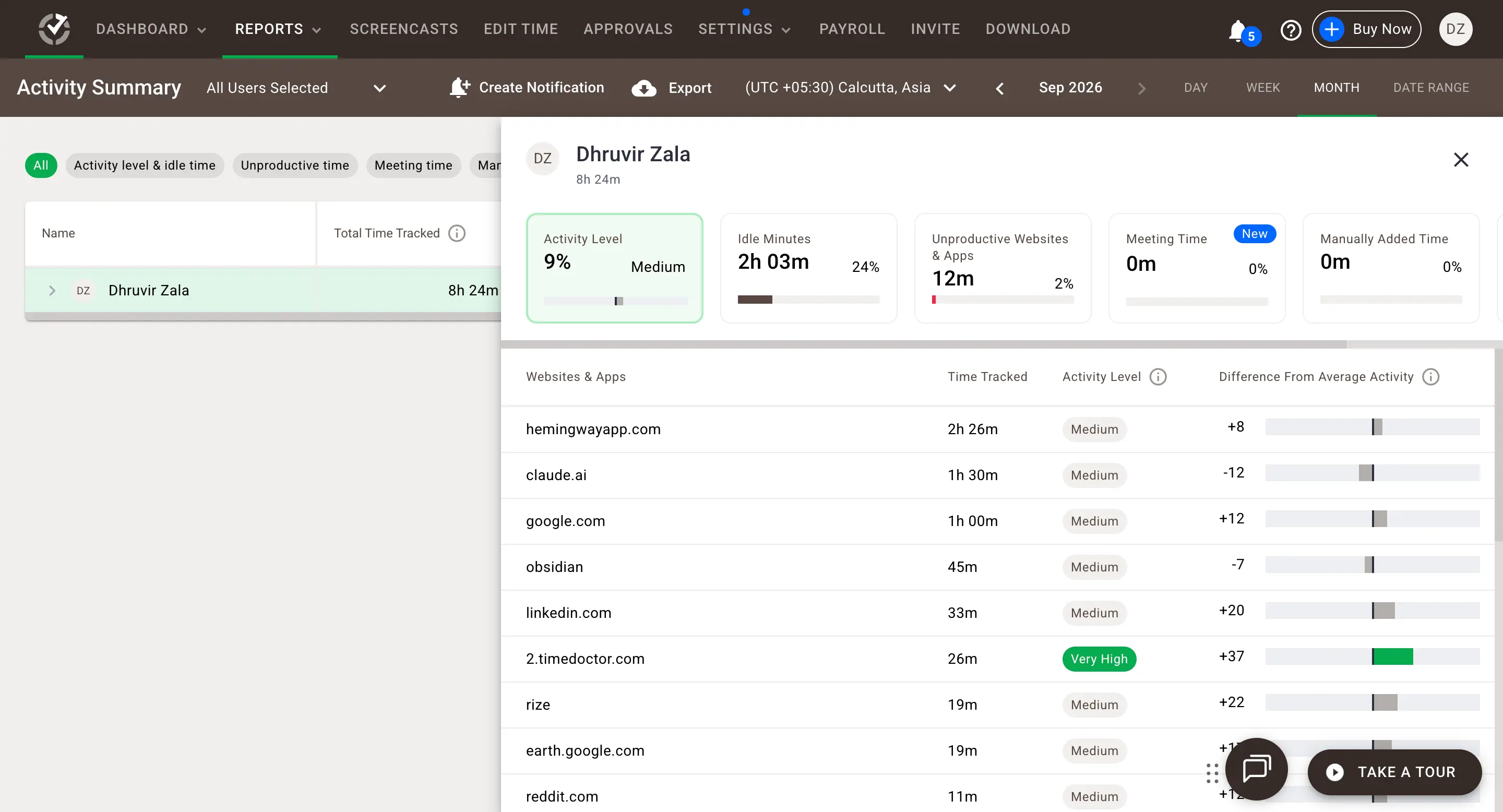Screen dimensions: 1503x812
Task: Open the Dashboard dropdown menu
Action: (x=151, y=29)
